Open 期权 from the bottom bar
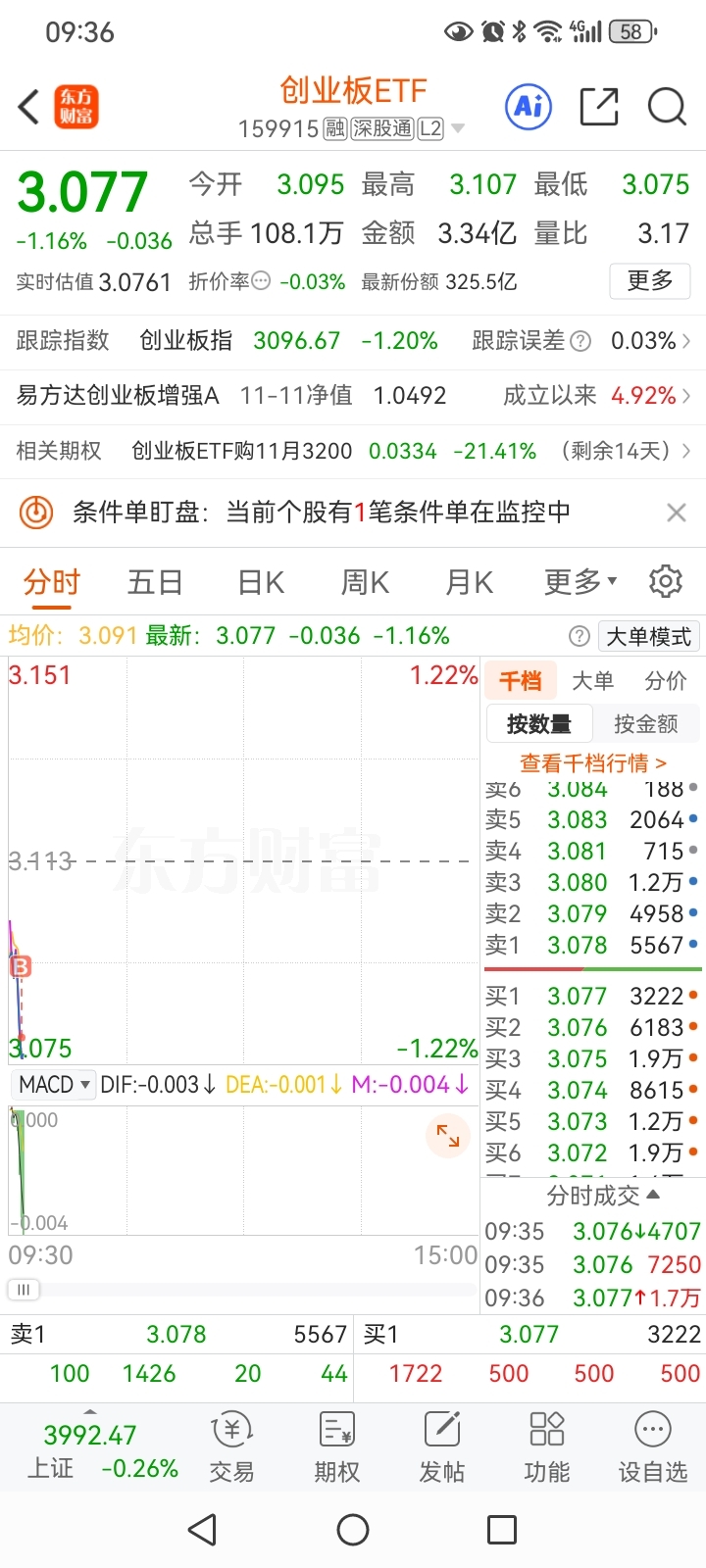Viewport: 706px width, 1568px height. point(336,1448)
